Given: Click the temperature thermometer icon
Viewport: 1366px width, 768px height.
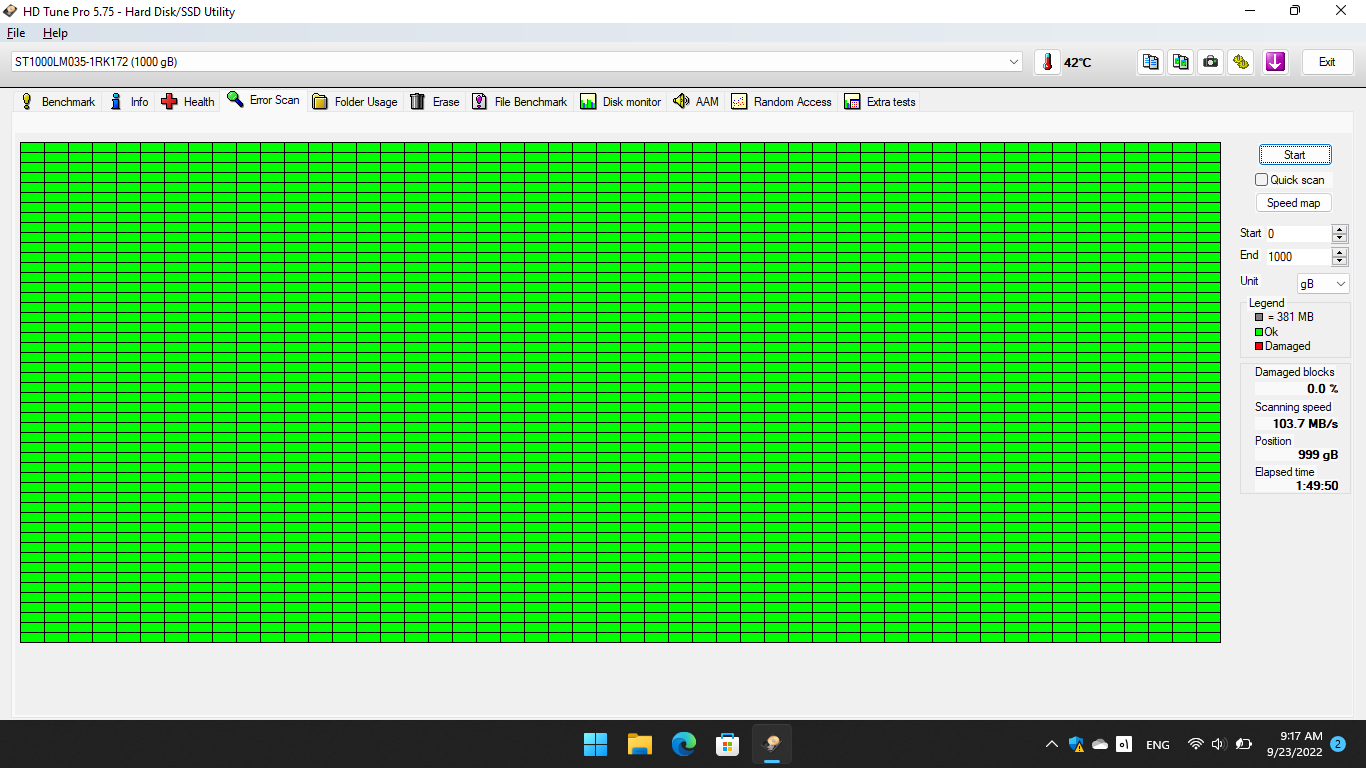Looking at the screenshot, I should pos(1047,62).
